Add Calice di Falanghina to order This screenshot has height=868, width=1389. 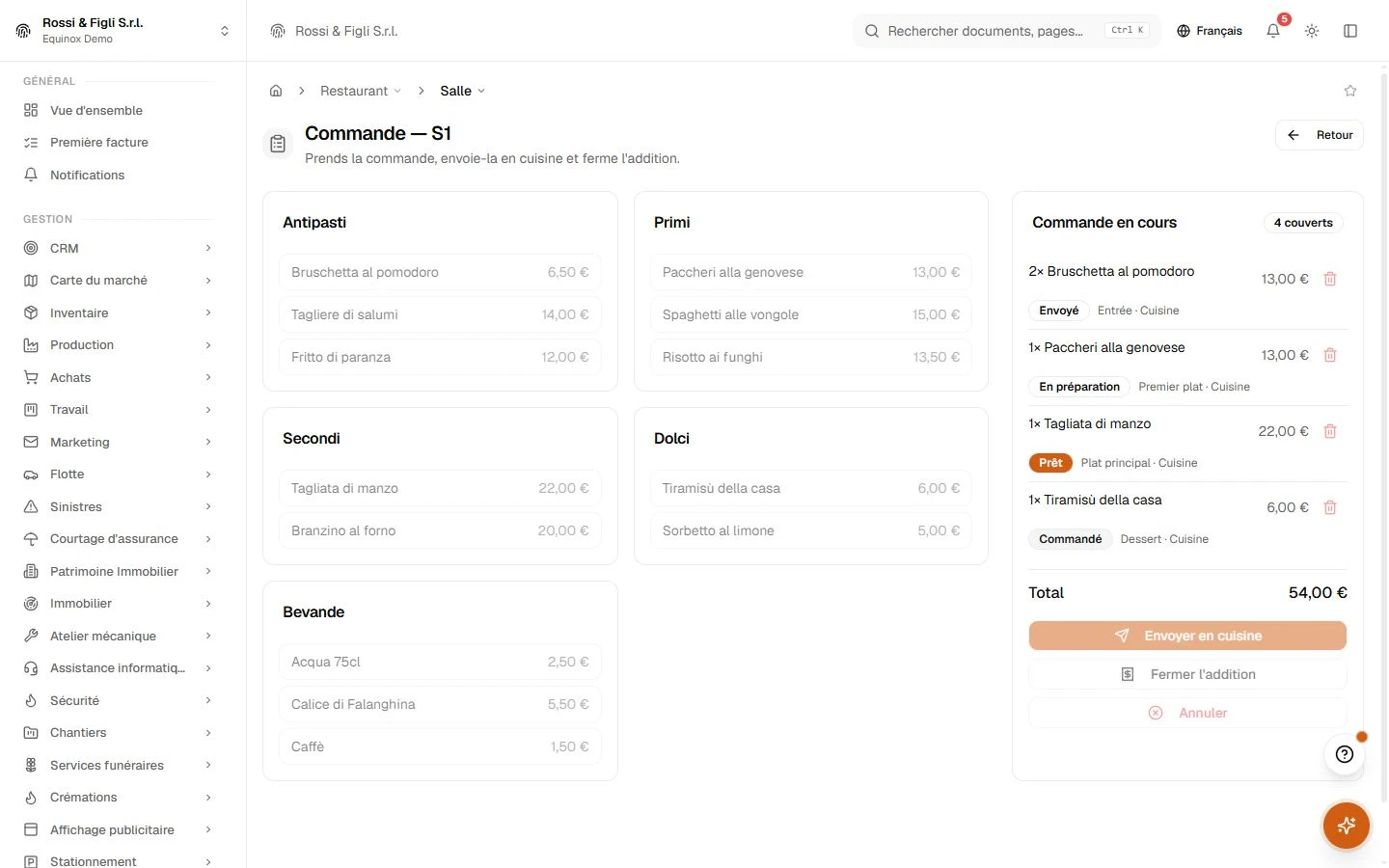pos(440,704)
